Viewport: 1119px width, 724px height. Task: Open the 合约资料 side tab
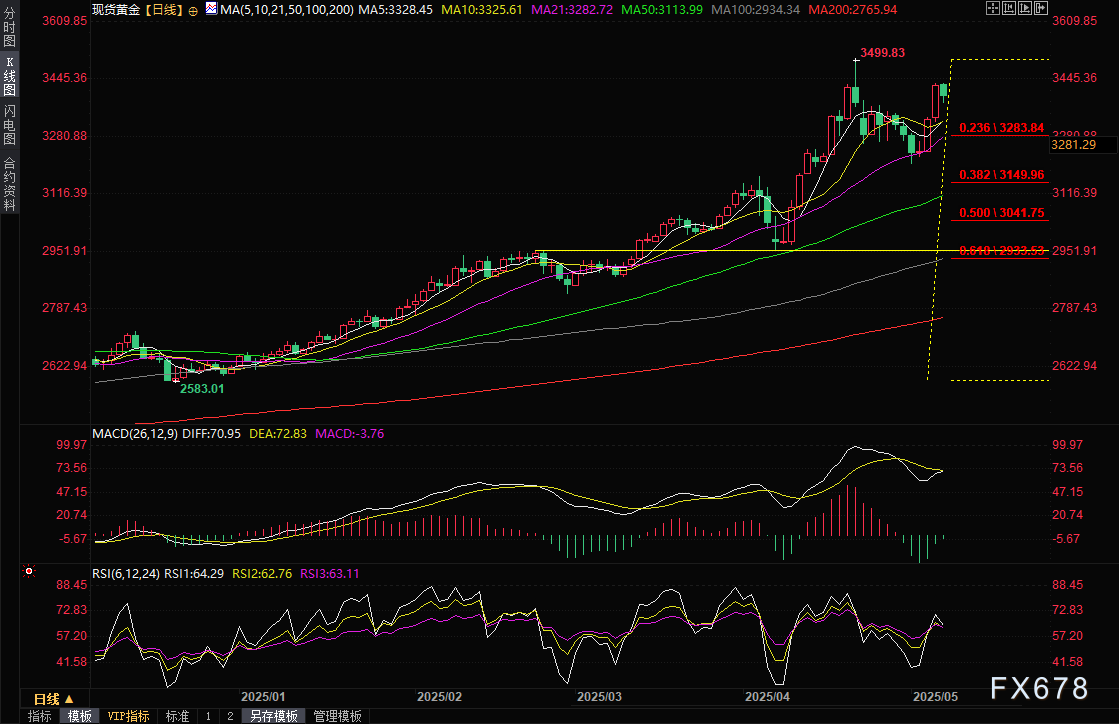pyautogui.click(x=9, y=182)
